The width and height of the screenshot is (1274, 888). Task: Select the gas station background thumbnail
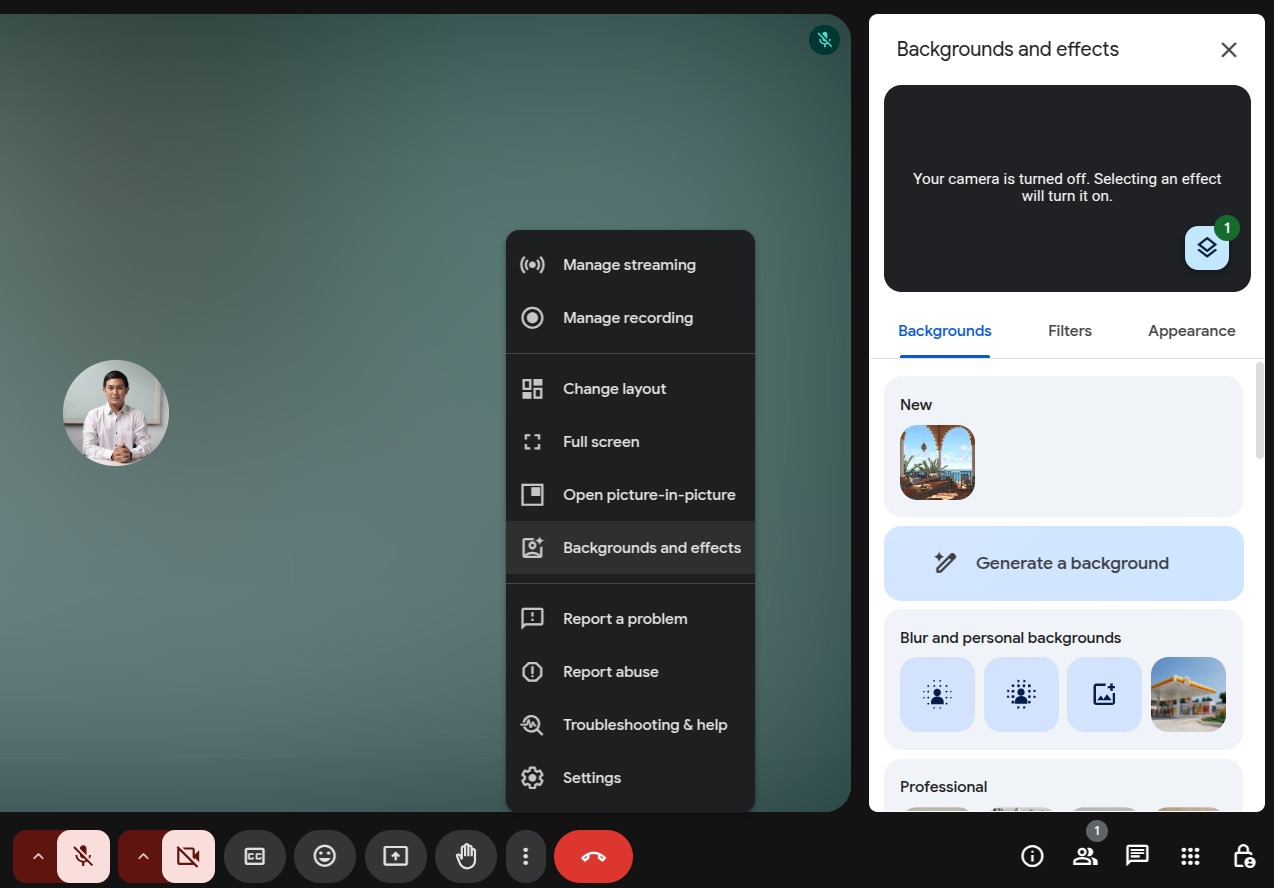click(1188, 694)
